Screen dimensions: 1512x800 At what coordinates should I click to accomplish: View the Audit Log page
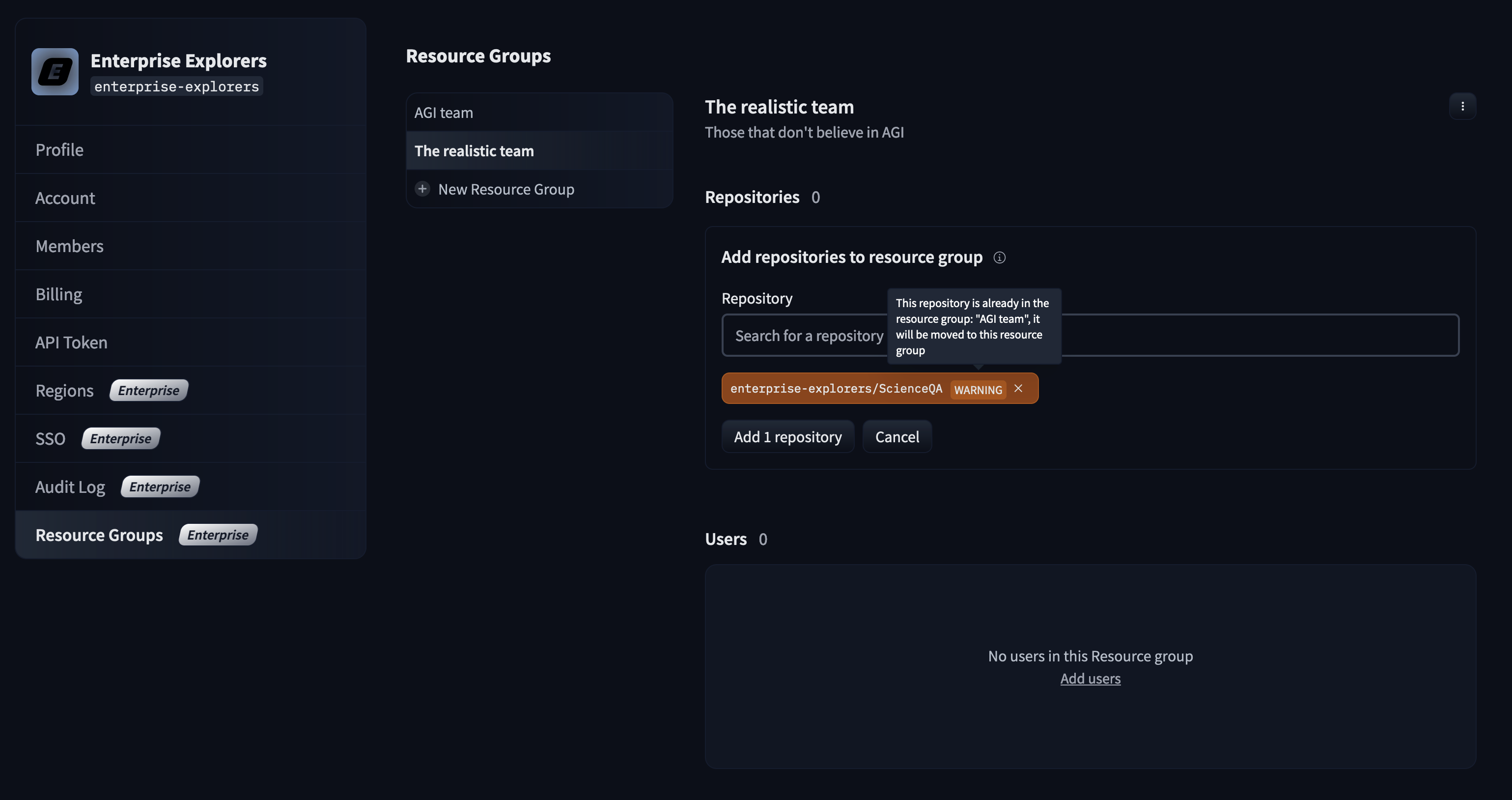[x=70, y=487]
